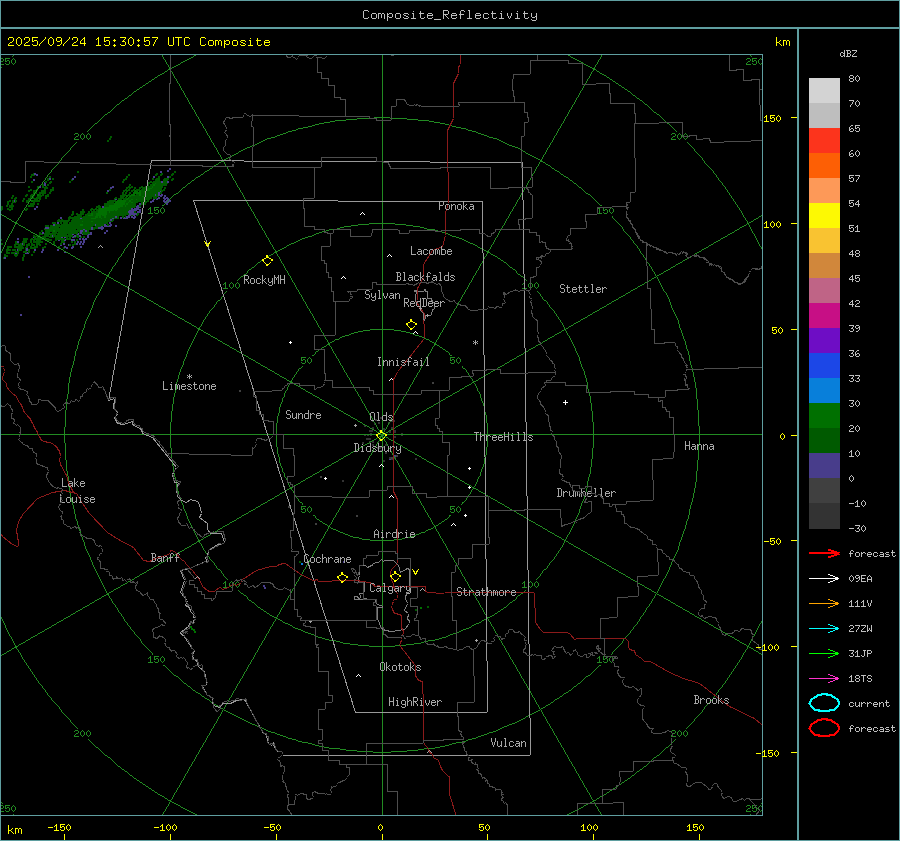Click the UTC Composite timestamp text
Image resolution: width=900 pixels, height=841 pixels.
pos(138,41)
